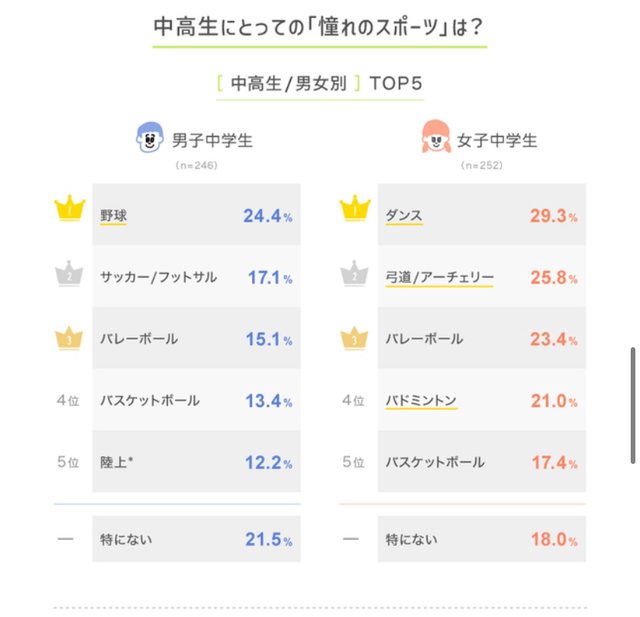Click the gold crown beside 野球
This screenshot has width=640, height=617.
pyautogui.click(x=69, y=212)
